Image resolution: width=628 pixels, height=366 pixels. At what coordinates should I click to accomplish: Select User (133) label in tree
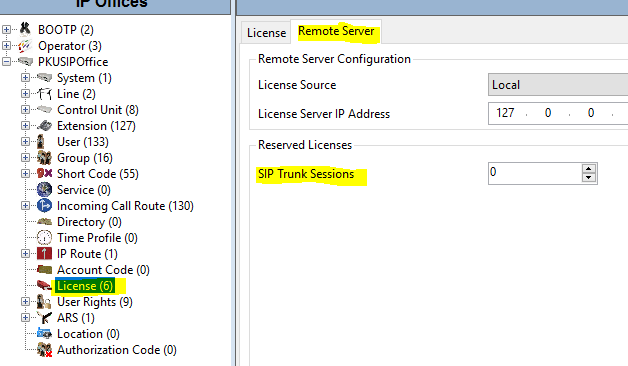point(83,142)
